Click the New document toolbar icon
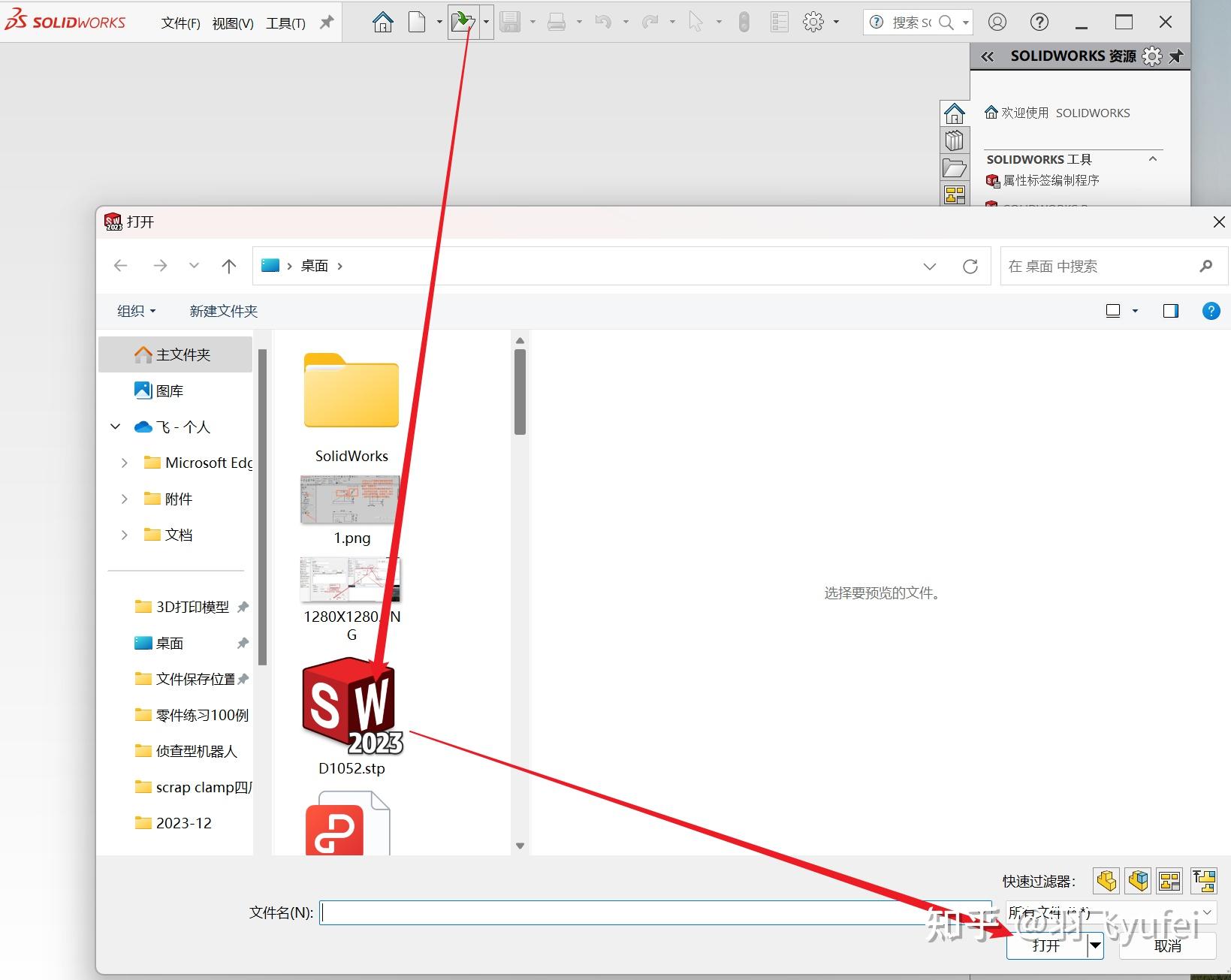The image size is (1231, 980). (418, 22)
